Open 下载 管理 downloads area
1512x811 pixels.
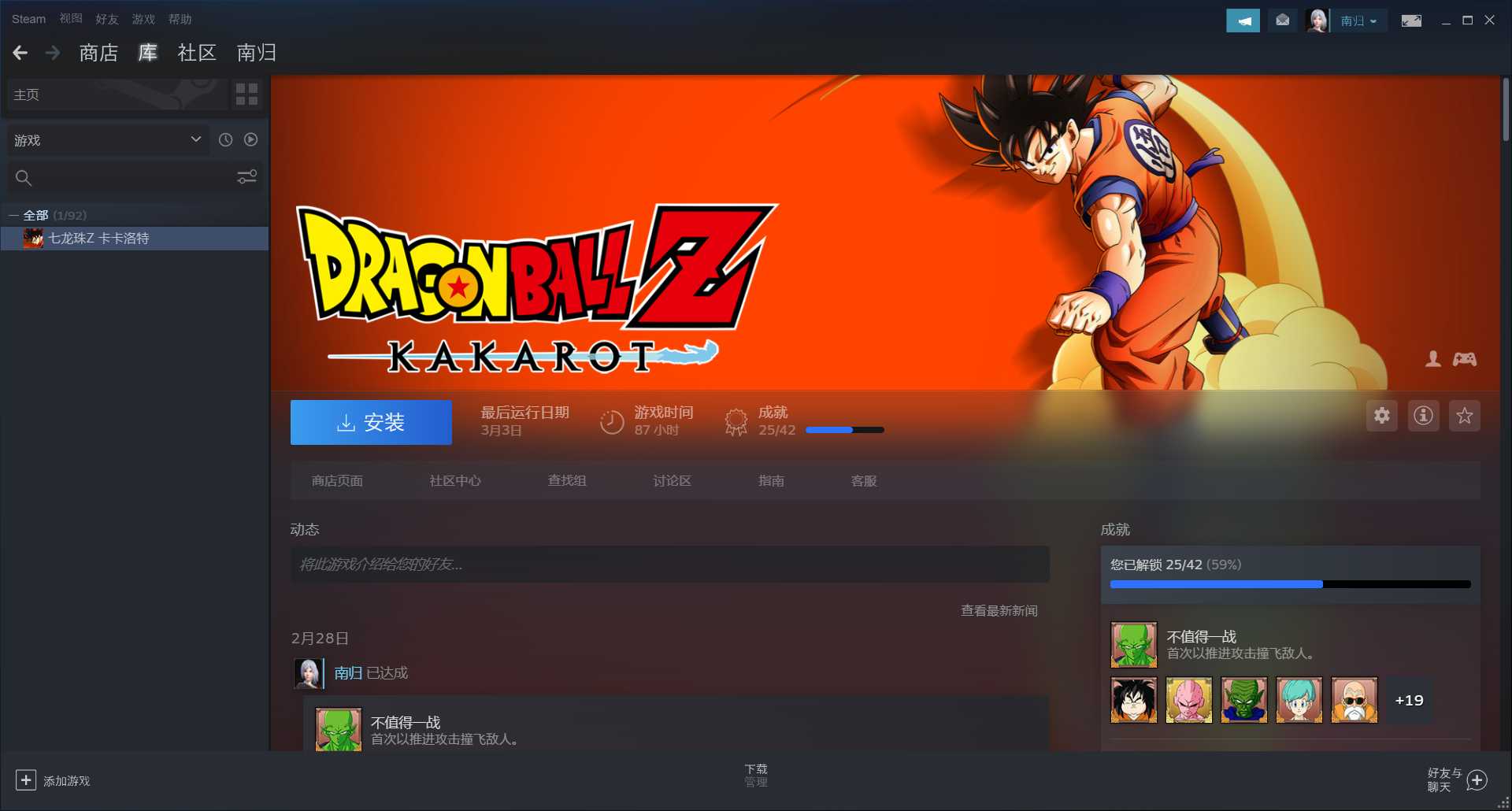[x=756, y=776]
